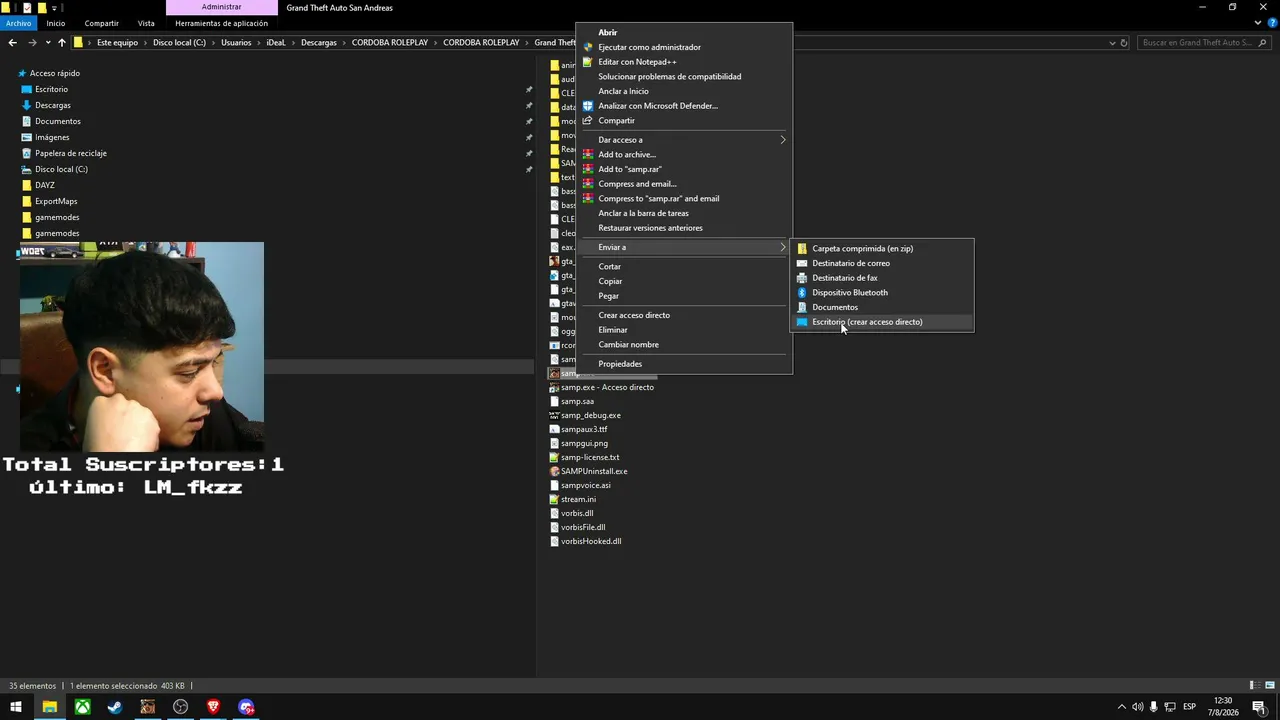The width and height of the screenshot is (1280, 720).
Task: Choose Propiedades in the context menu
Action: (x=620, y=364)
